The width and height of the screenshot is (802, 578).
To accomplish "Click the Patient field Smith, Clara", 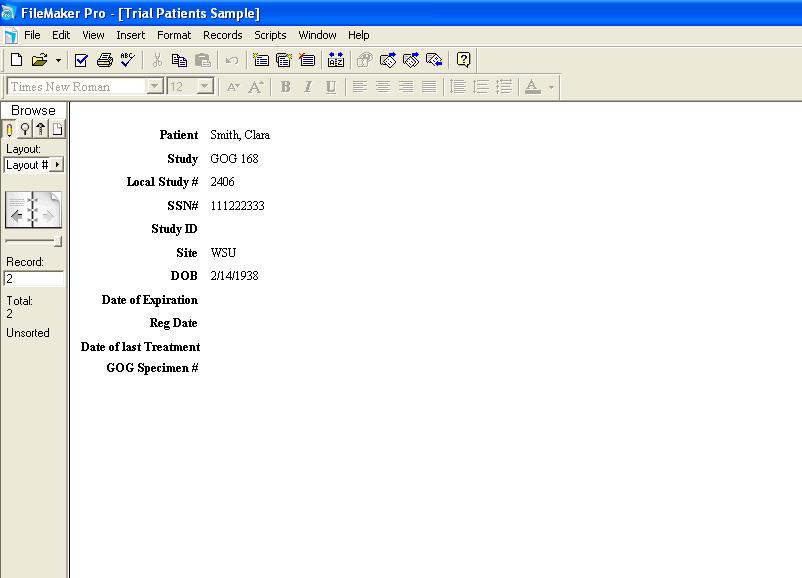I will click(240, 135).
